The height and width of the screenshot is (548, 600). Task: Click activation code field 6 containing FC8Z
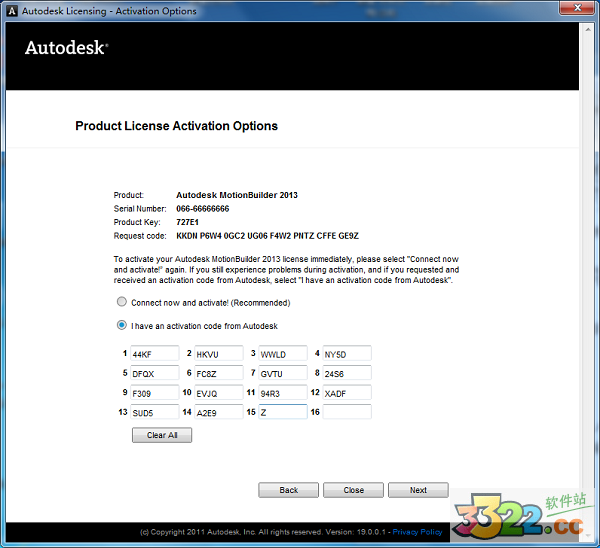(x=219, y=373)
